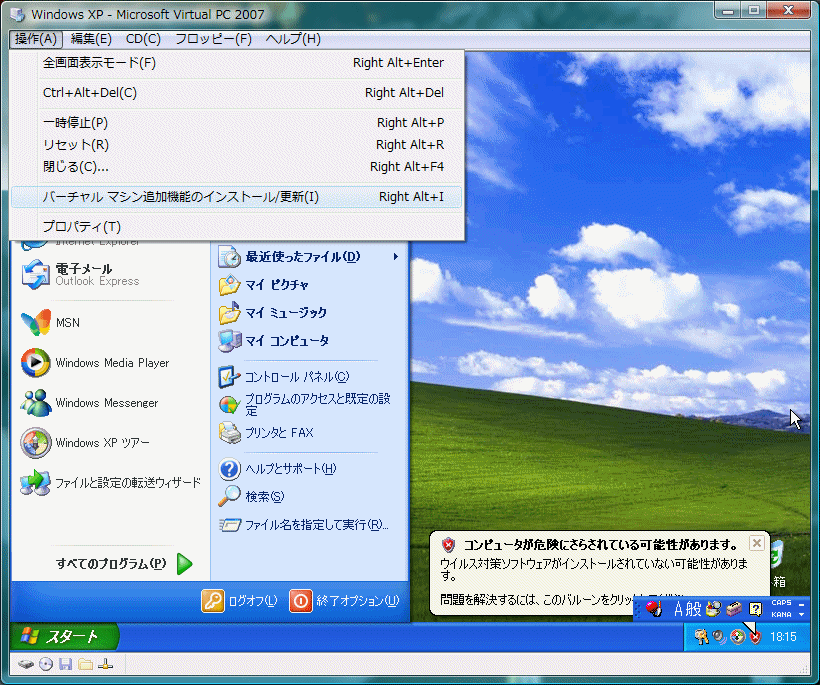This screenshot has width=820, height=685.
Task: Click the スタート button
Action: pyautogui.click(x=64, y=636)
